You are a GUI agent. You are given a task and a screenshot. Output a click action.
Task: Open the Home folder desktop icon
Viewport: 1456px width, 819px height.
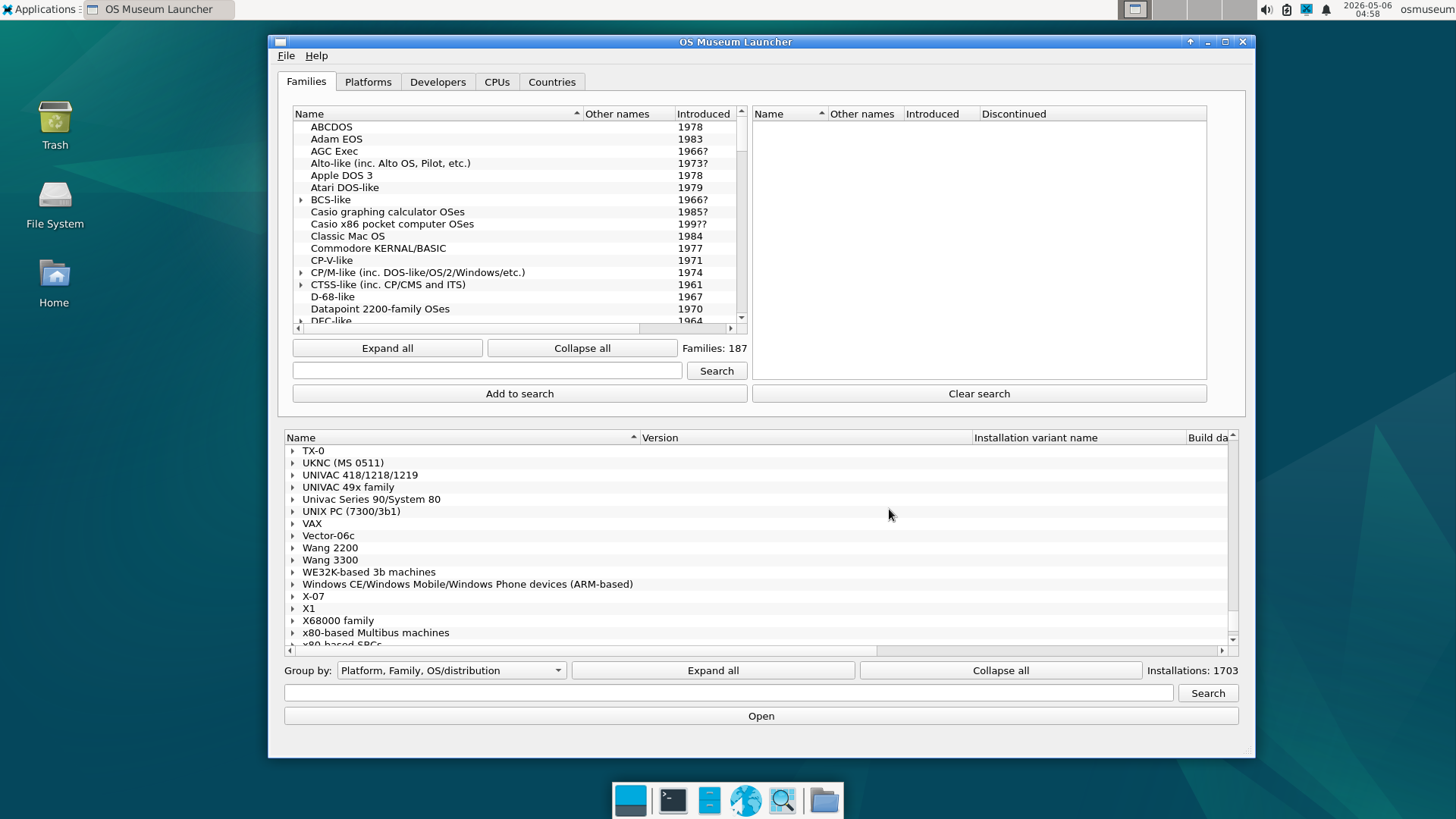pos(55,283)
